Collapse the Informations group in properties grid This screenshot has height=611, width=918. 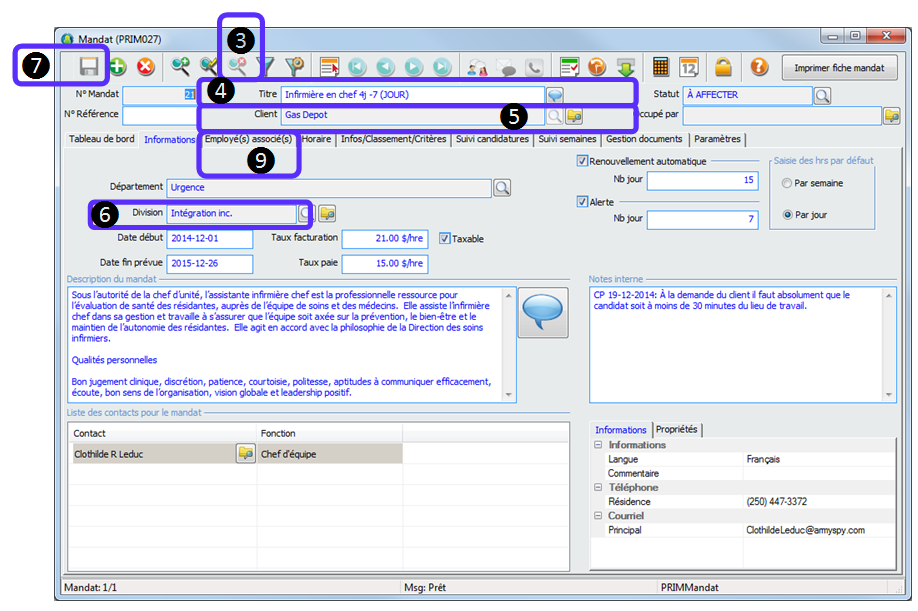click(x=598, y=445)
